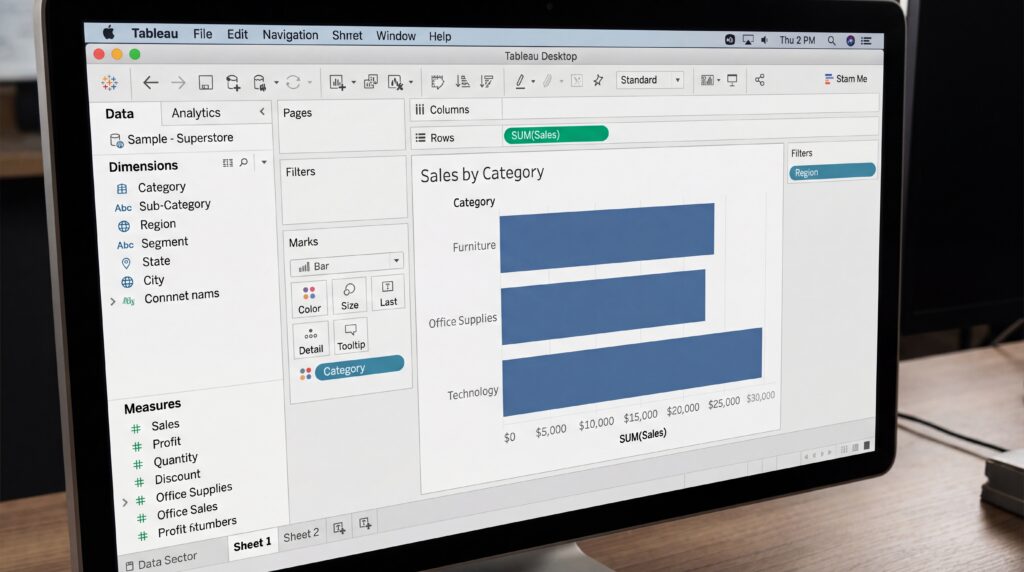
Task: Select the Furniture bar in chart
Action: [x=607, y=238]
